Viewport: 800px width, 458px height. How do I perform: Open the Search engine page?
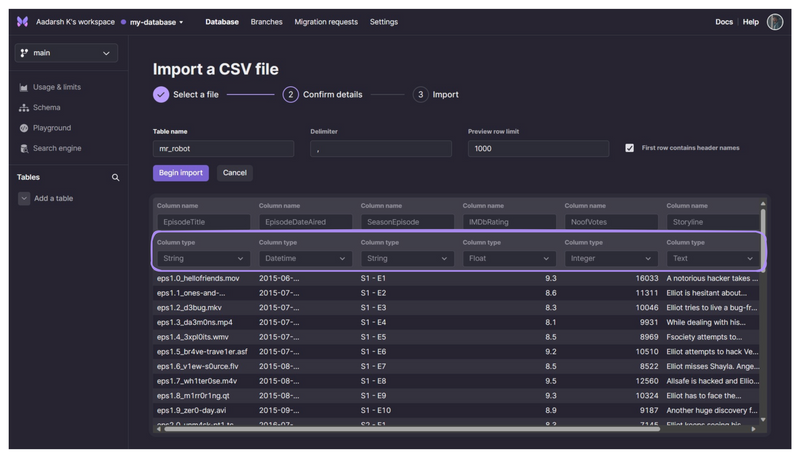51,148
